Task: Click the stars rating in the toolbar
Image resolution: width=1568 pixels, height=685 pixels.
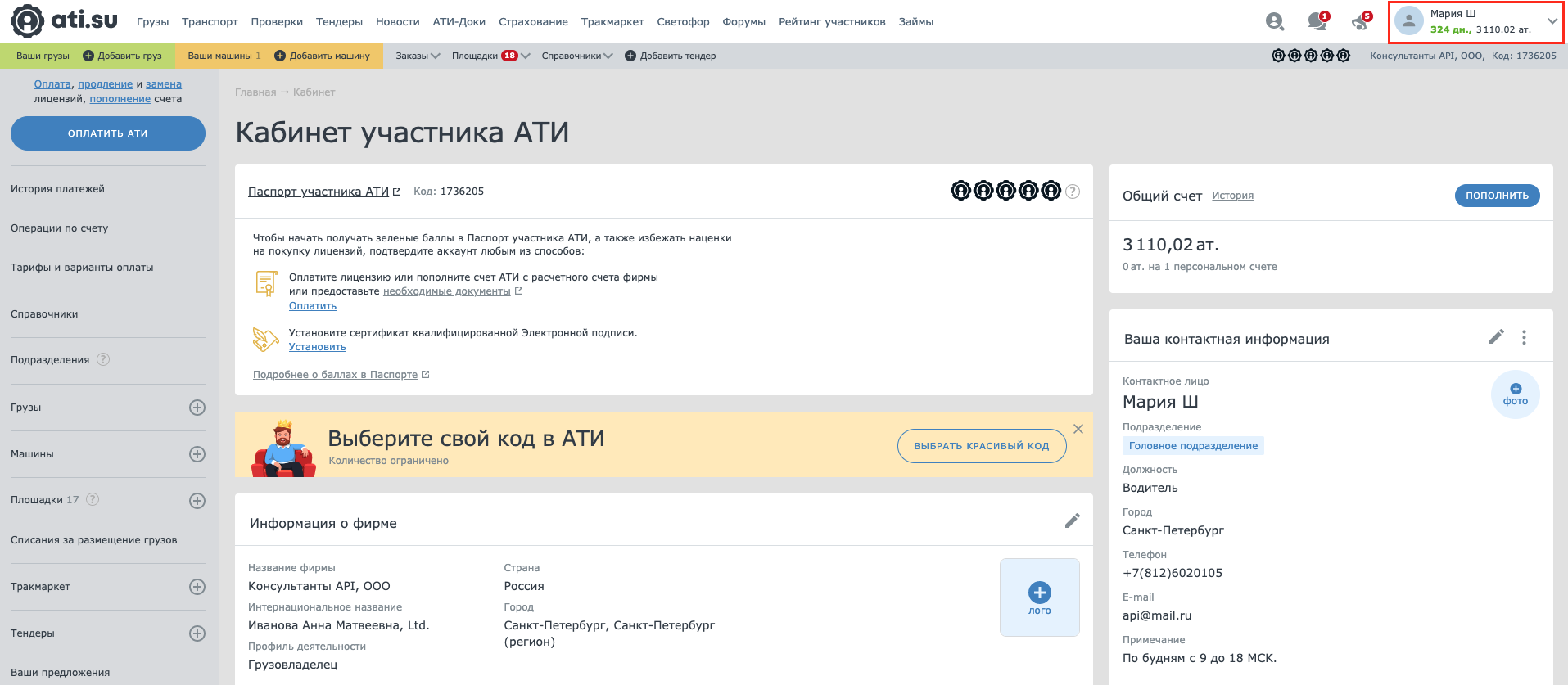Action: click(1311, 56)
